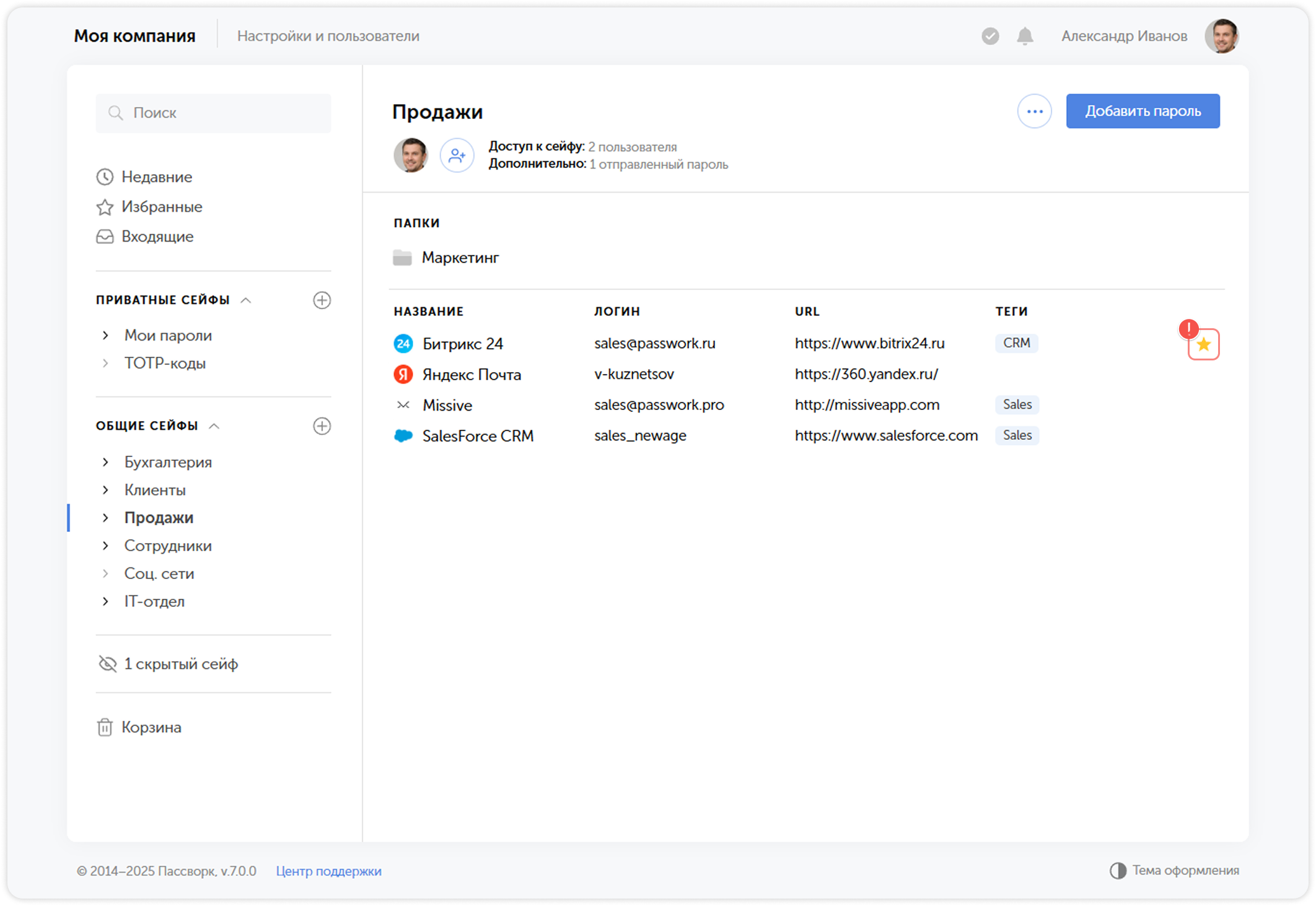Open http://missiveapp.com URL

tap(867, 404)
